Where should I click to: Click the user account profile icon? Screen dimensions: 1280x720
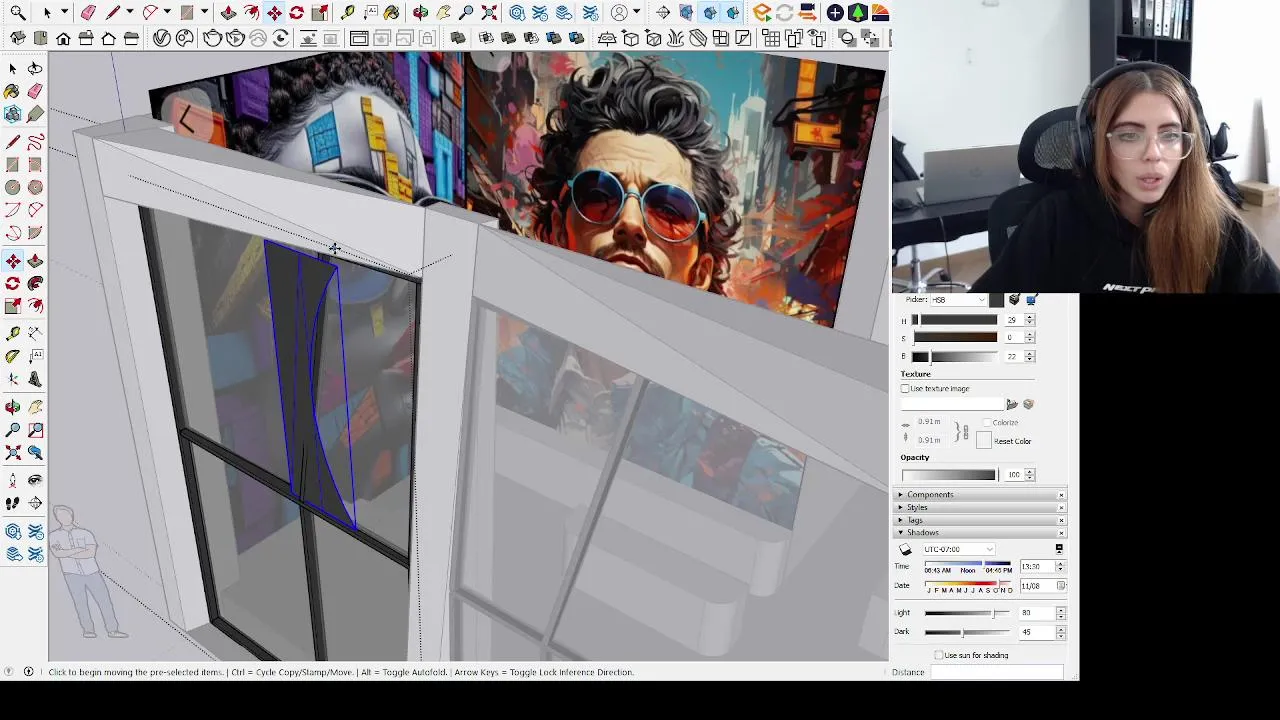(x=619, y=13)
